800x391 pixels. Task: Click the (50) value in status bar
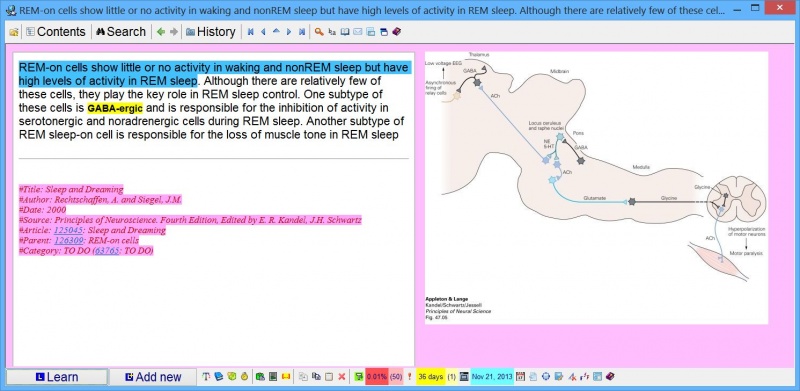[396, 377]
